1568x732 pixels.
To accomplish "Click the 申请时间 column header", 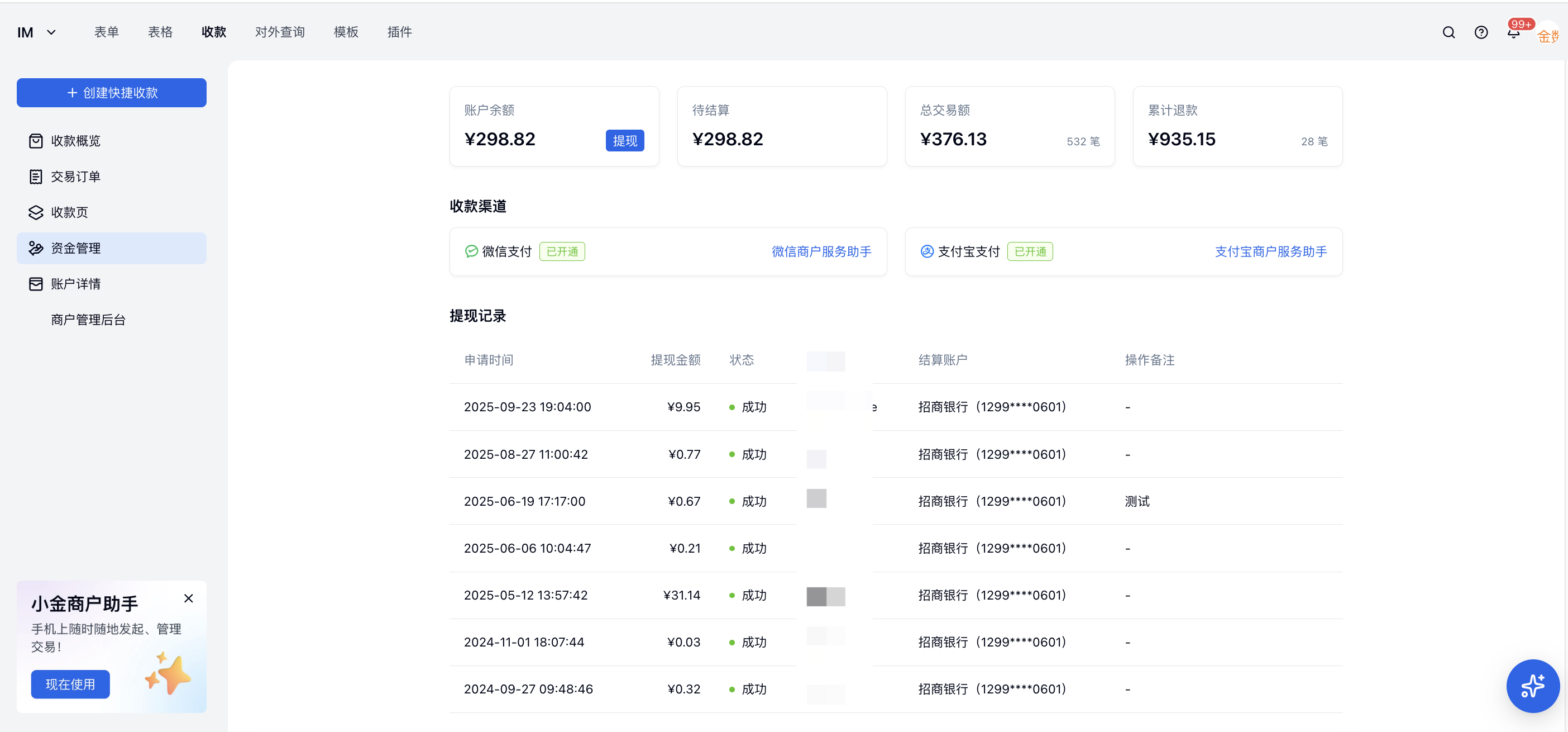I will pyautogui.click(x=489, y=360).
